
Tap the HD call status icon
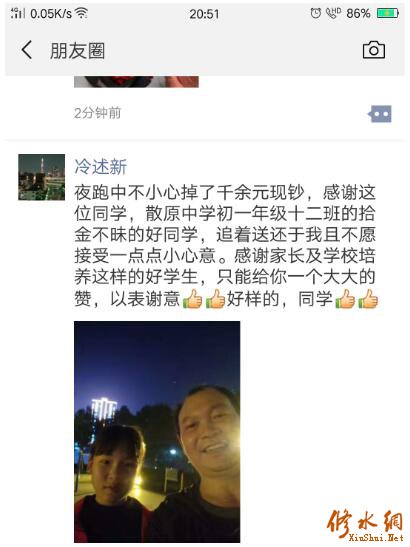(x=333, y=13)
